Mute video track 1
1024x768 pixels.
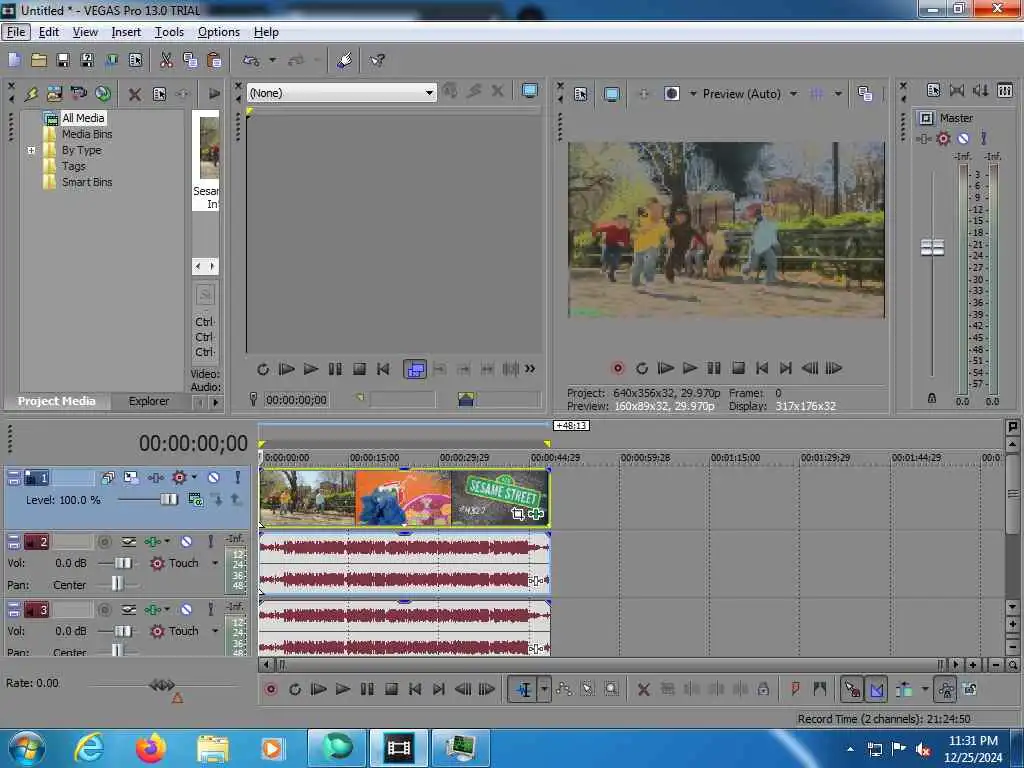pos(213,477)
